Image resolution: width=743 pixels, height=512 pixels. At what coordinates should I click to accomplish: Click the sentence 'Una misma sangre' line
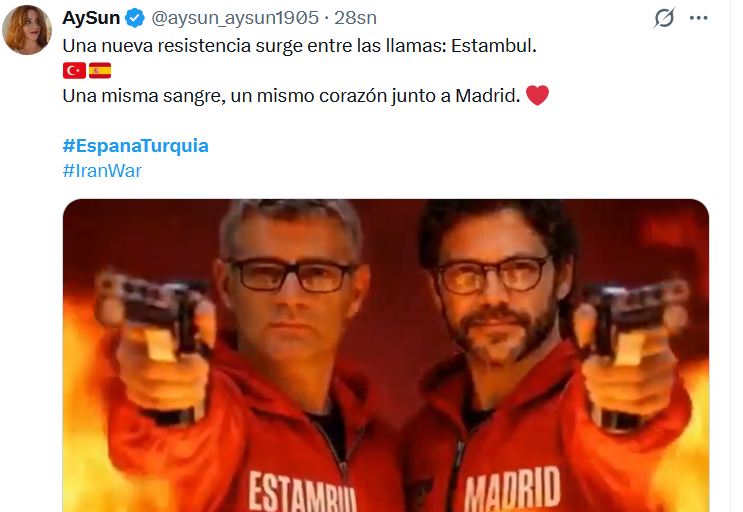pos(291,96)
